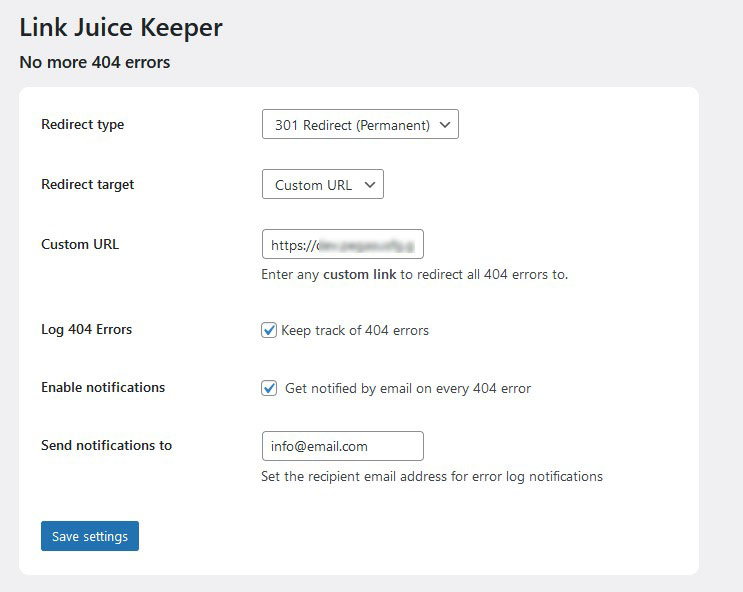Viewport: 743px width, 592px height.
Task: Click the 'Enter any custom link' help text
Action: click(x=415, y=274)
